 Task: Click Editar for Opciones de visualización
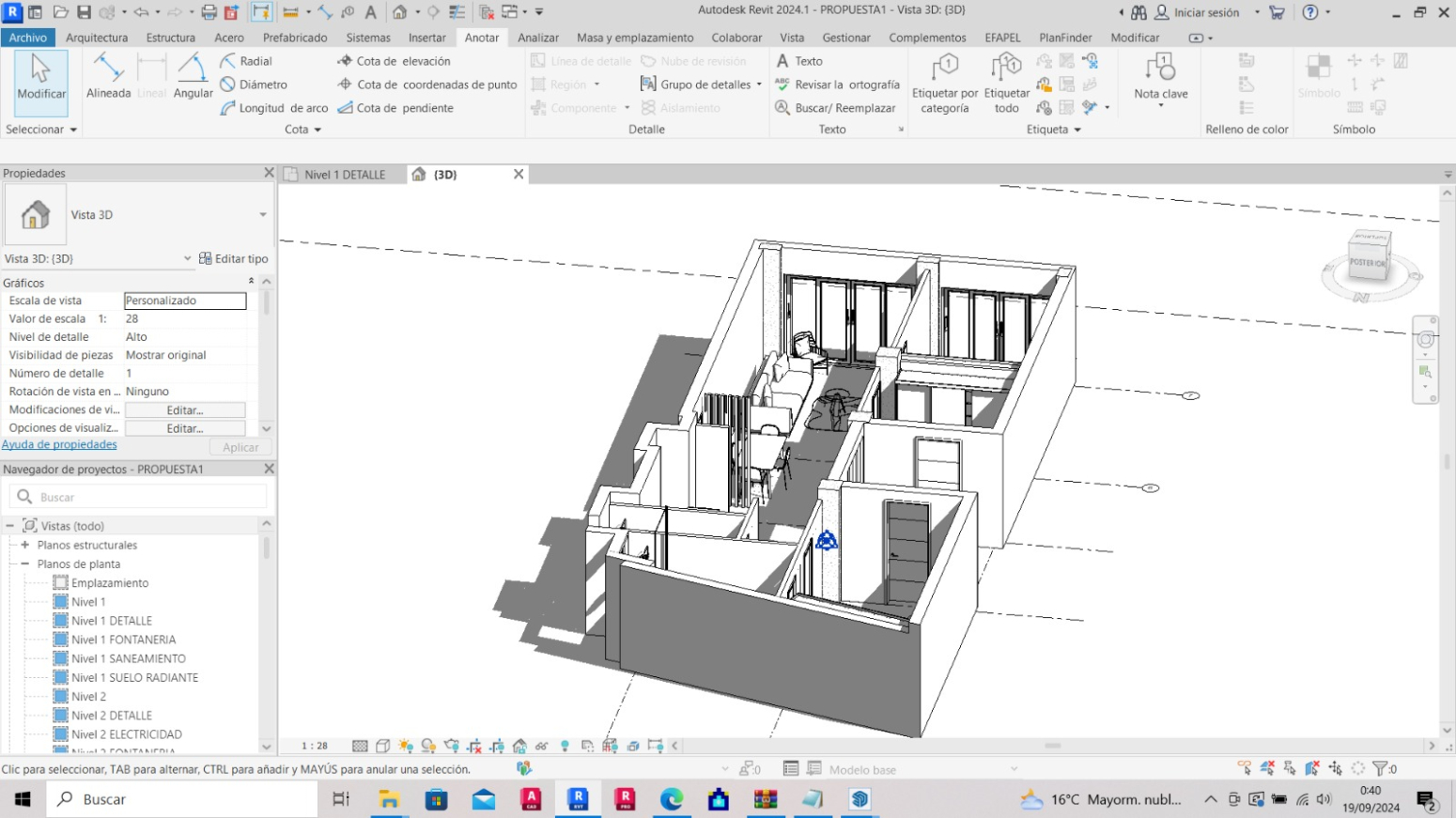185,428
